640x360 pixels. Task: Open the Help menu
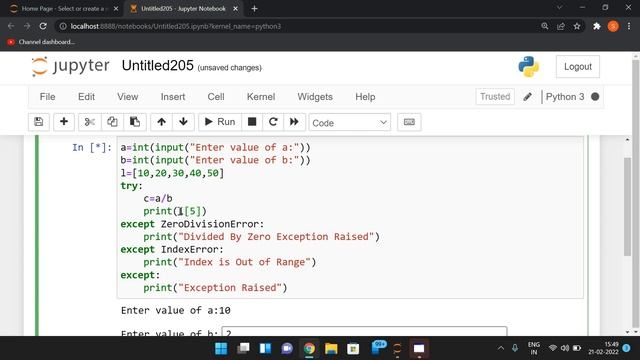pos(365,97)
